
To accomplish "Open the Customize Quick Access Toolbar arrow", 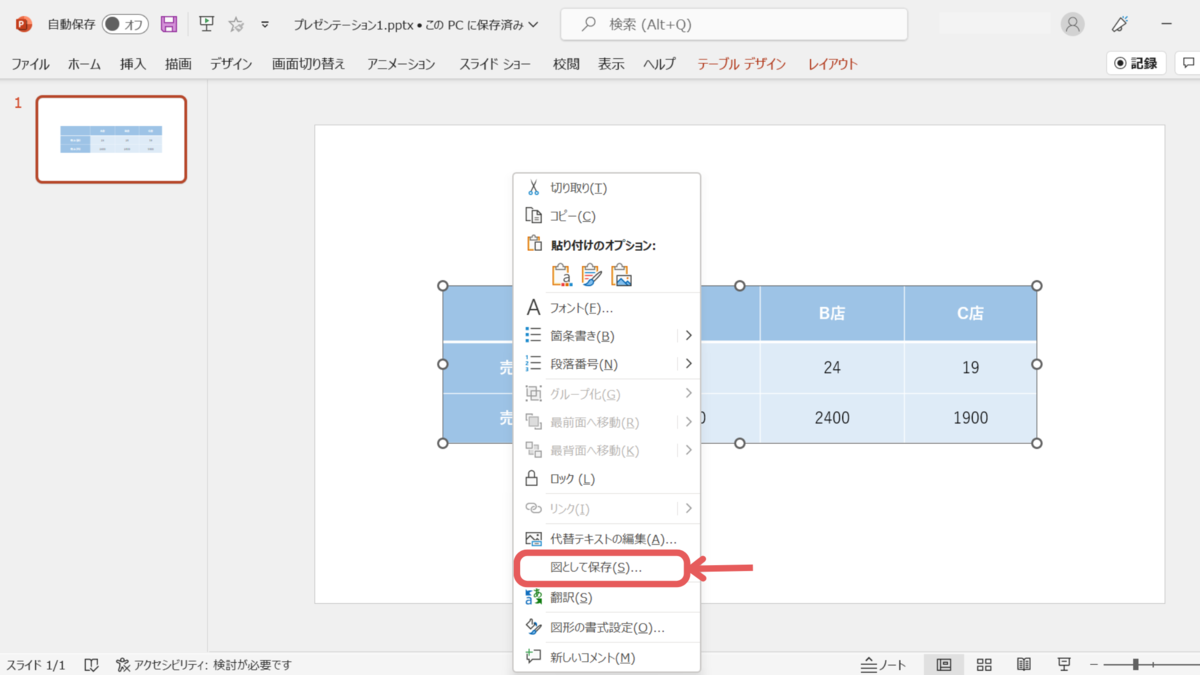I will click(x=265, y=24).
